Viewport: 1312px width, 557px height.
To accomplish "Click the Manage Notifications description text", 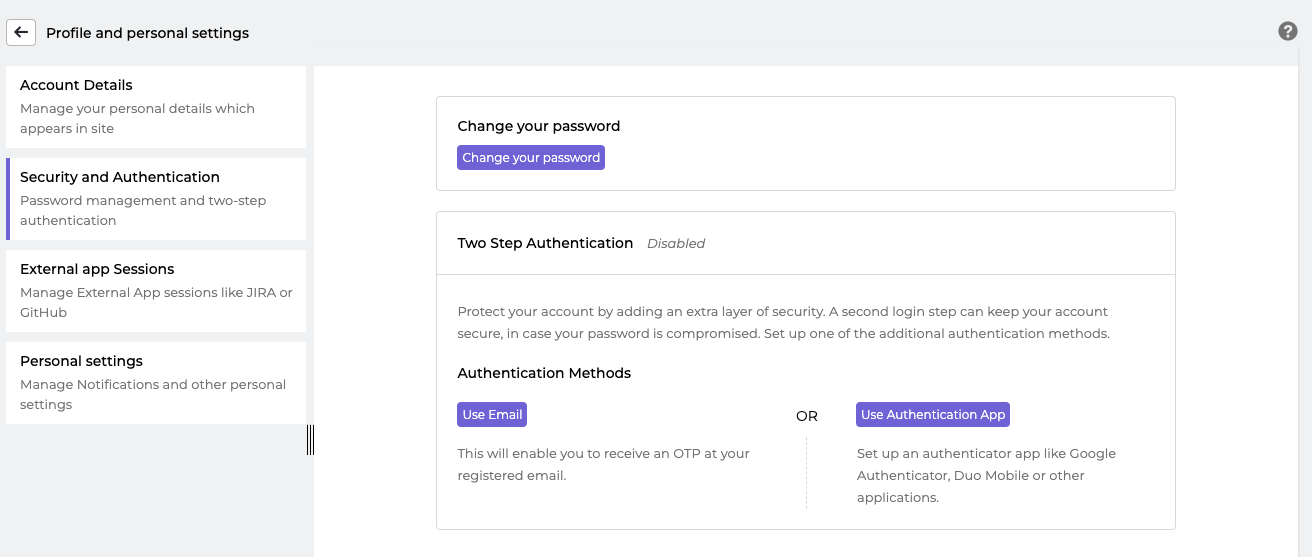I will click(153, 394).
